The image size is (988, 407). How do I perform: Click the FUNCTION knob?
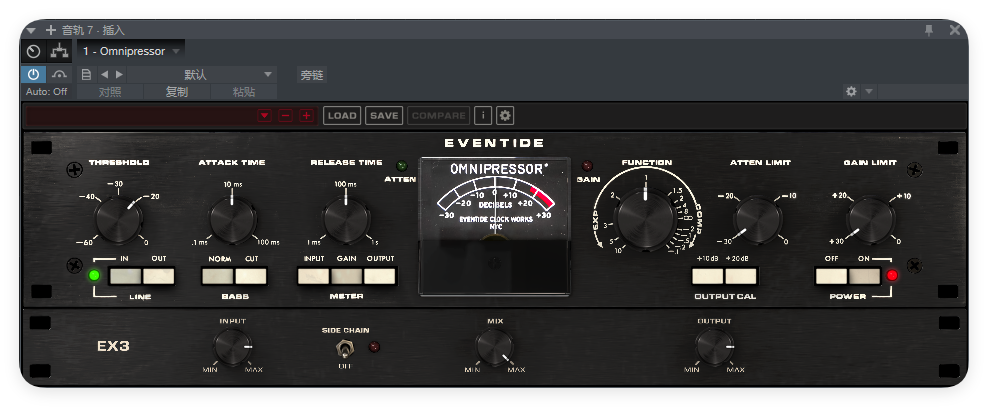645,218
